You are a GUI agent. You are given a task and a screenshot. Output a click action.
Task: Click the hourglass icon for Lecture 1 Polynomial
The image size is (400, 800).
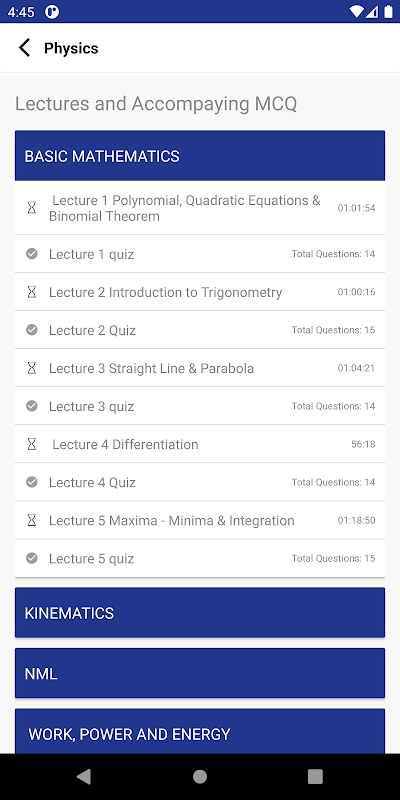(32, 208)
